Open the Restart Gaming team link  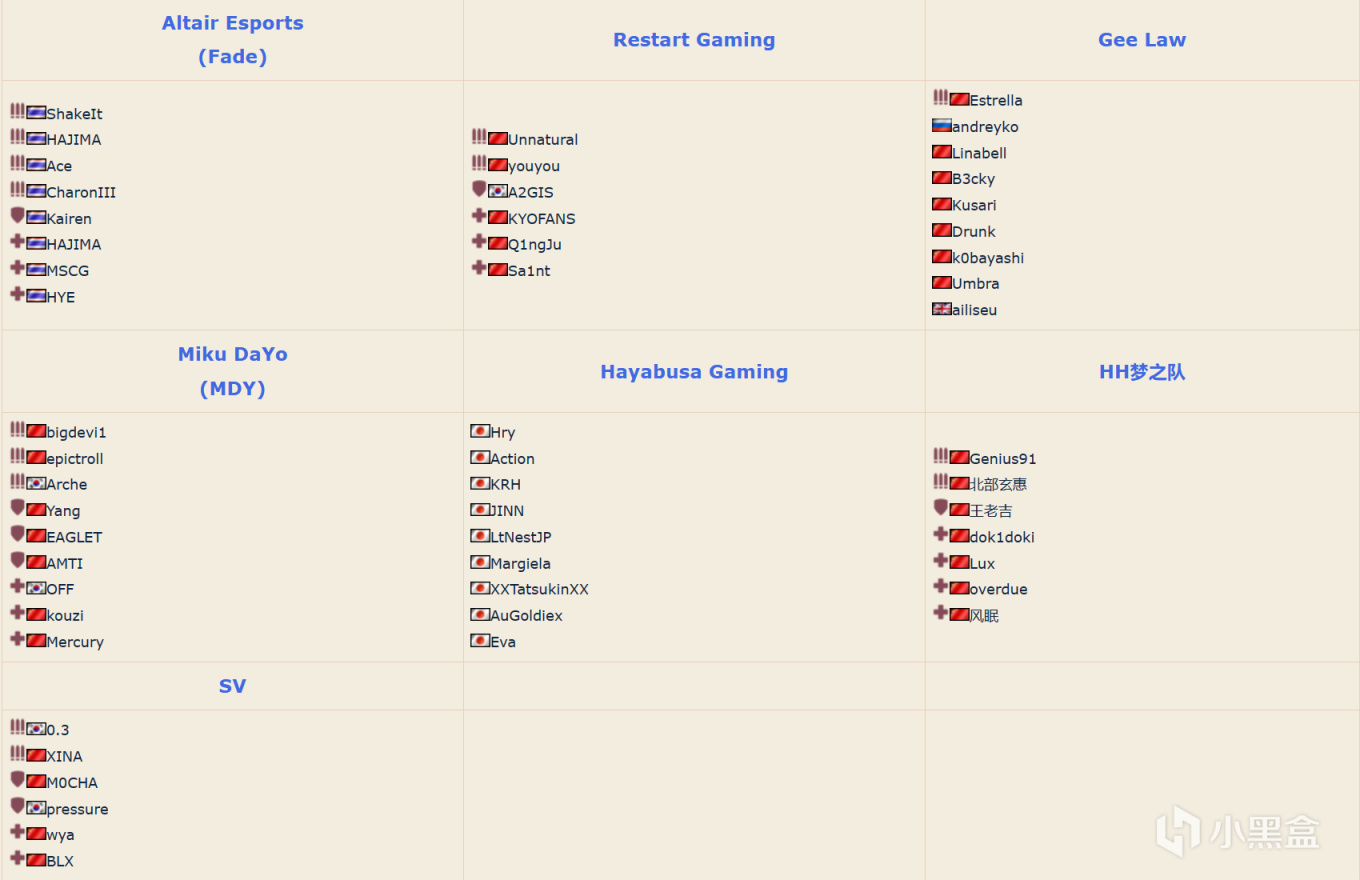click(x=694, y=40)
